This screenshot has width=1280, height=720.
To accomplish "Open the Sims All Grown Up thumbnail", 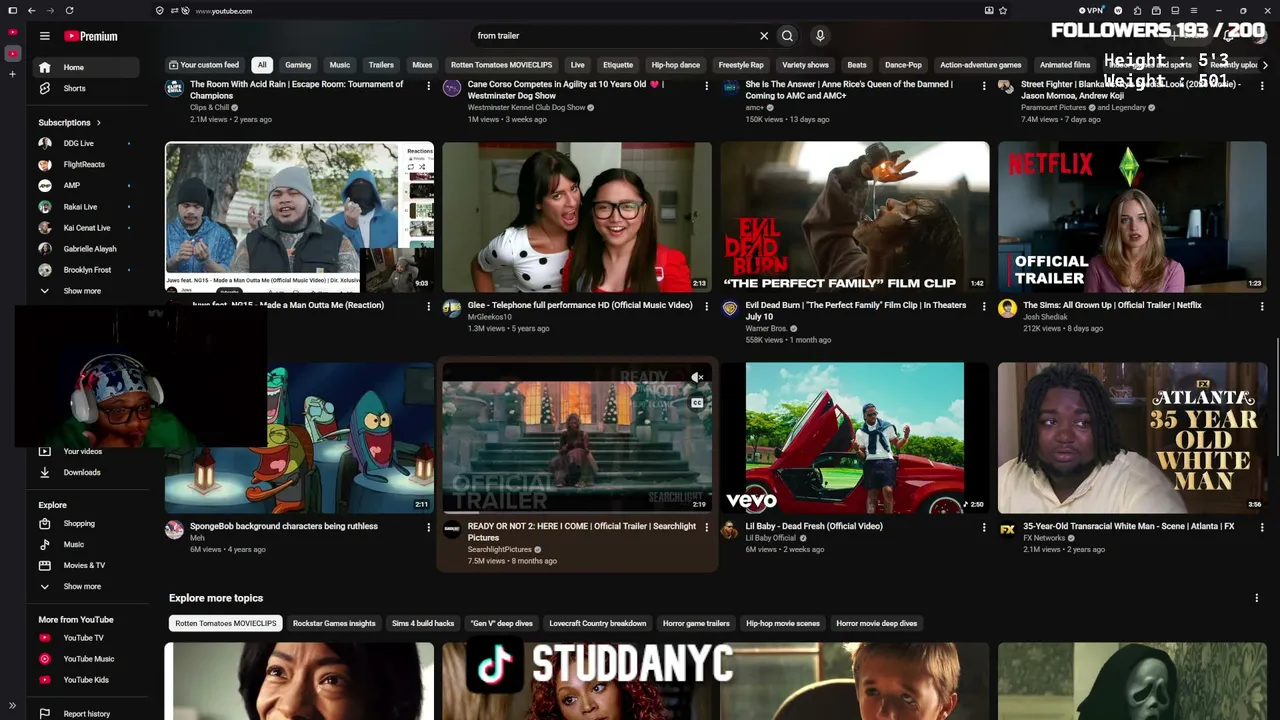I will 1132,217.
